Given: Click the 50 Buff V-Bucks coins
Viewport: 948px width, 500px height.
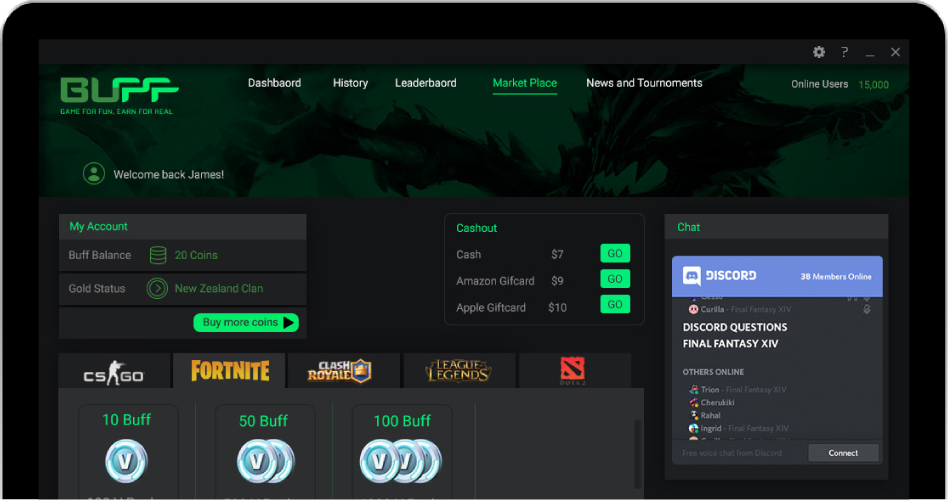Looking at the screenshot, I should point(265,461).
